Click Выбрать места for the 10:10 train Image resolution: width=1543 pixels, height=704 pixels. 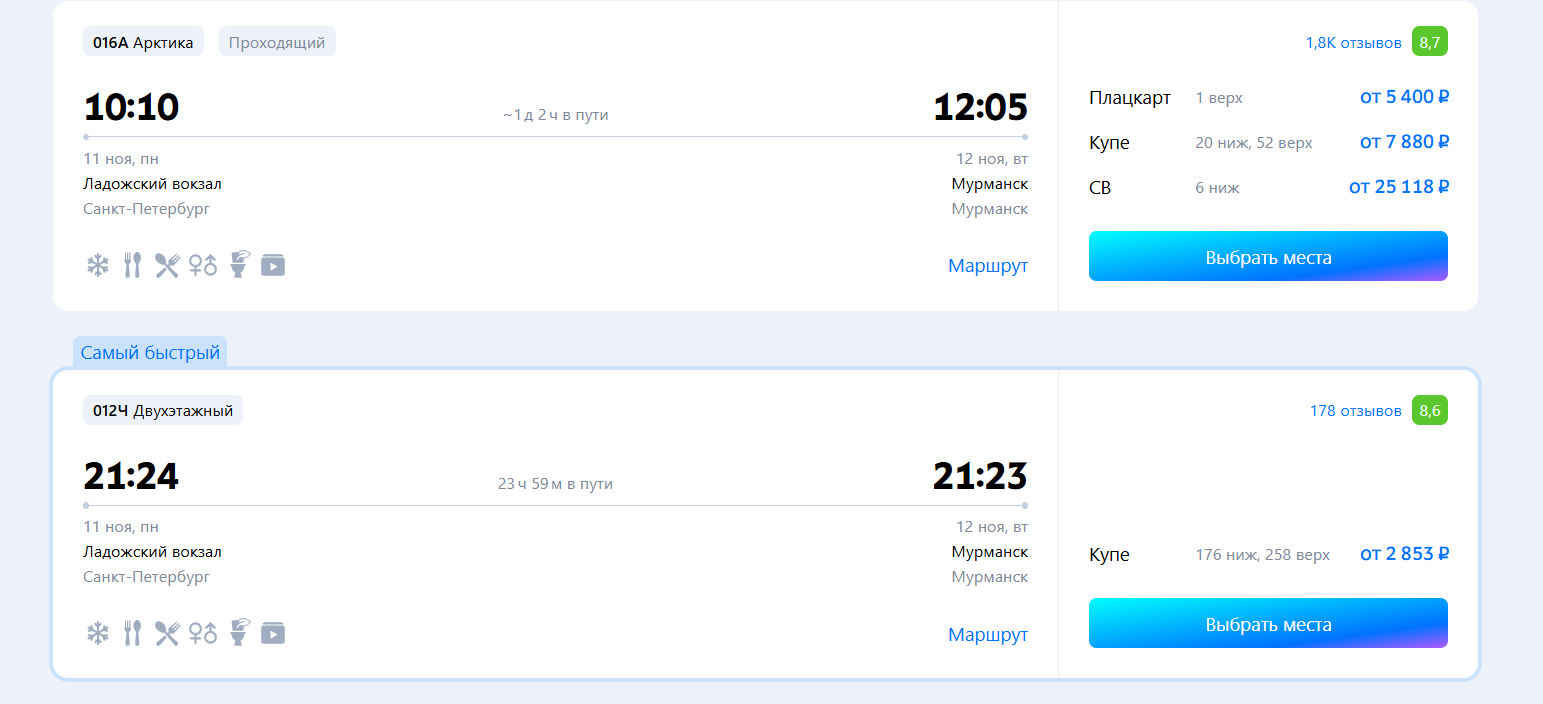tap(1268, 256)
